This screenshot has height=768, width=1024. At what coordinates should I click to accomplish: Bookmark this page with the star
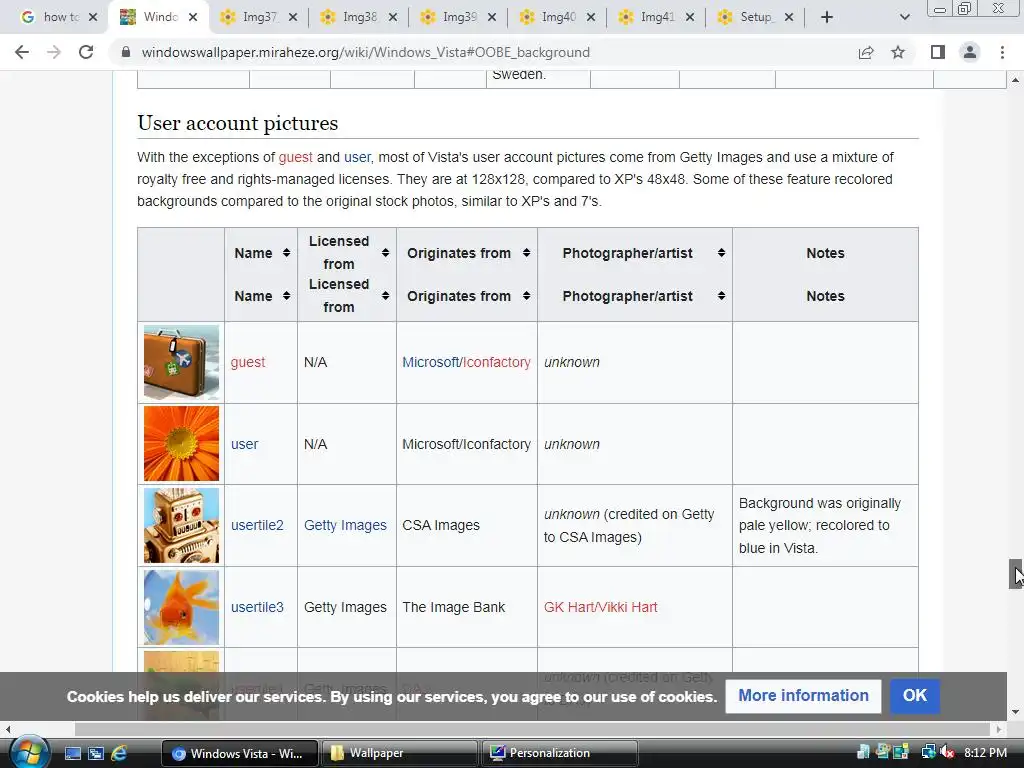898,52
